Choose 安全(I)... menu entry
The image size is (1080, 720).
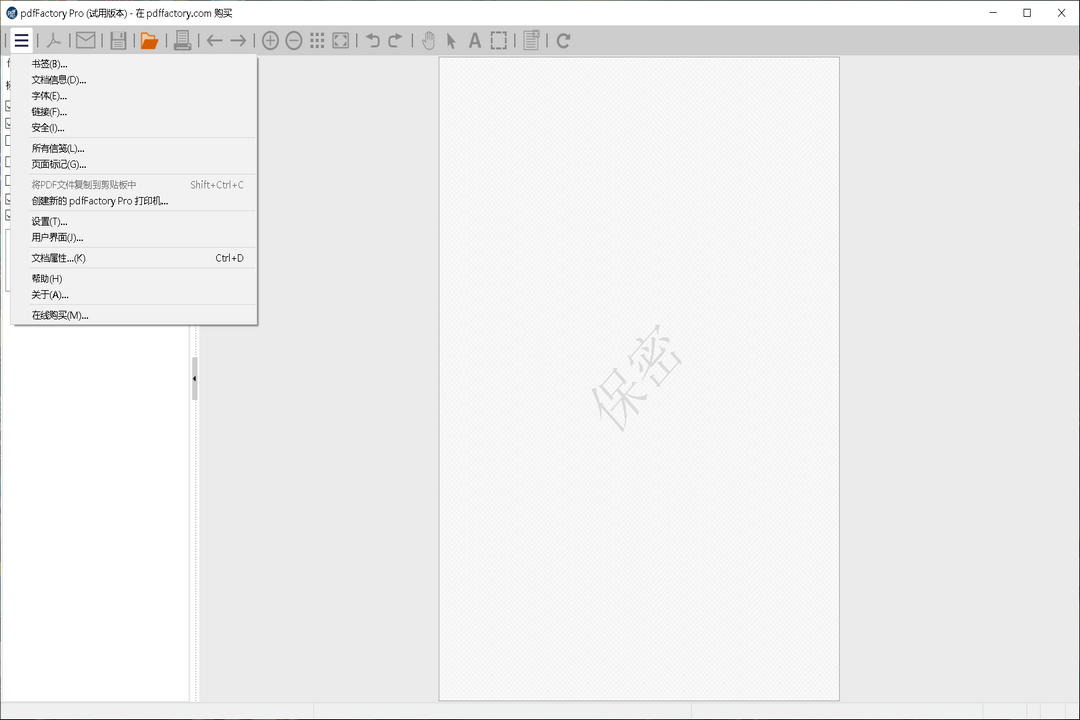tap(48, 128)
